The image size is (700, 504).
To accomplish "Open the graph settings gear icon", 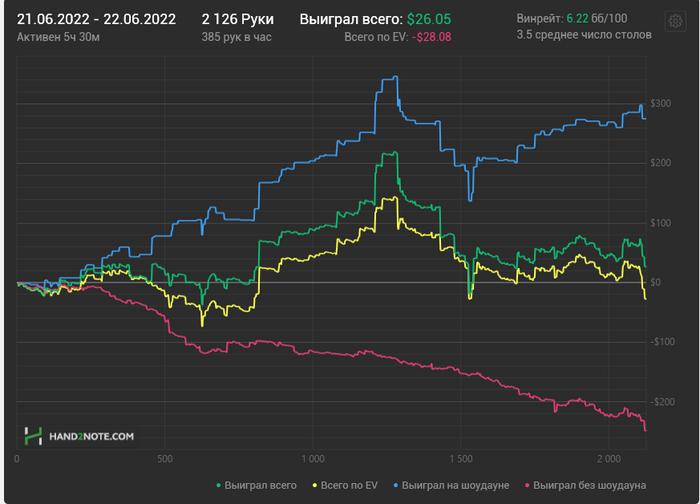I will point(675,21).
